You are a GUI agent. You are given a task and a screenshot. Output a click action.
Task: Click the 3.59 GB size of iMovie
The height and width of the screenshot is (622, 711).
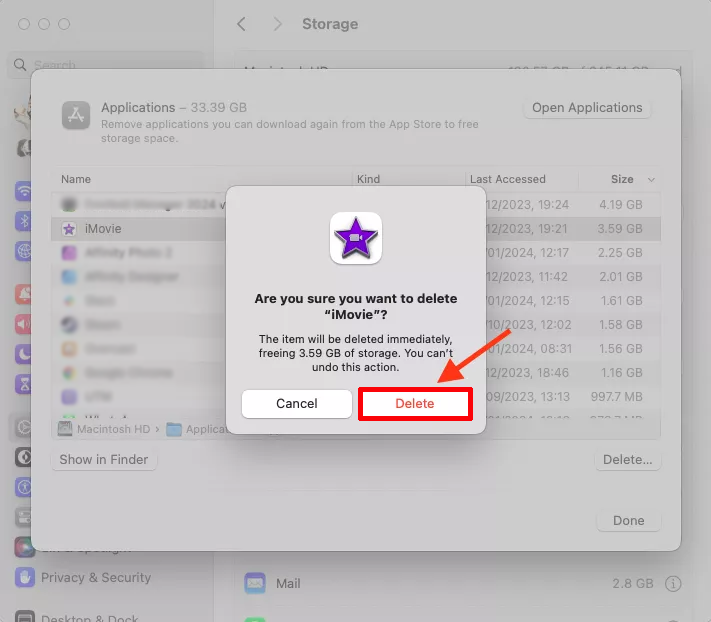619,228
